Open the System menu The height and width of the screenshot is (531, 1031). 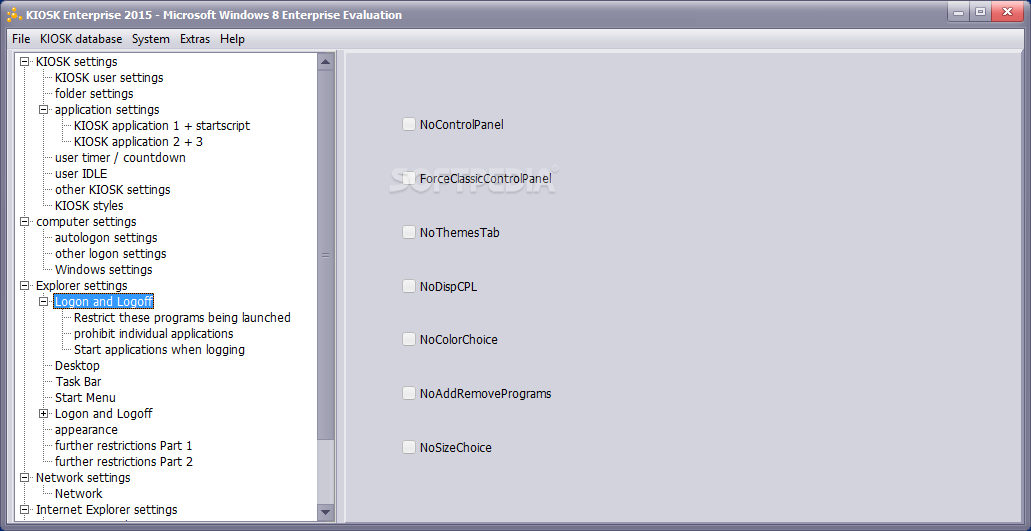151,39
